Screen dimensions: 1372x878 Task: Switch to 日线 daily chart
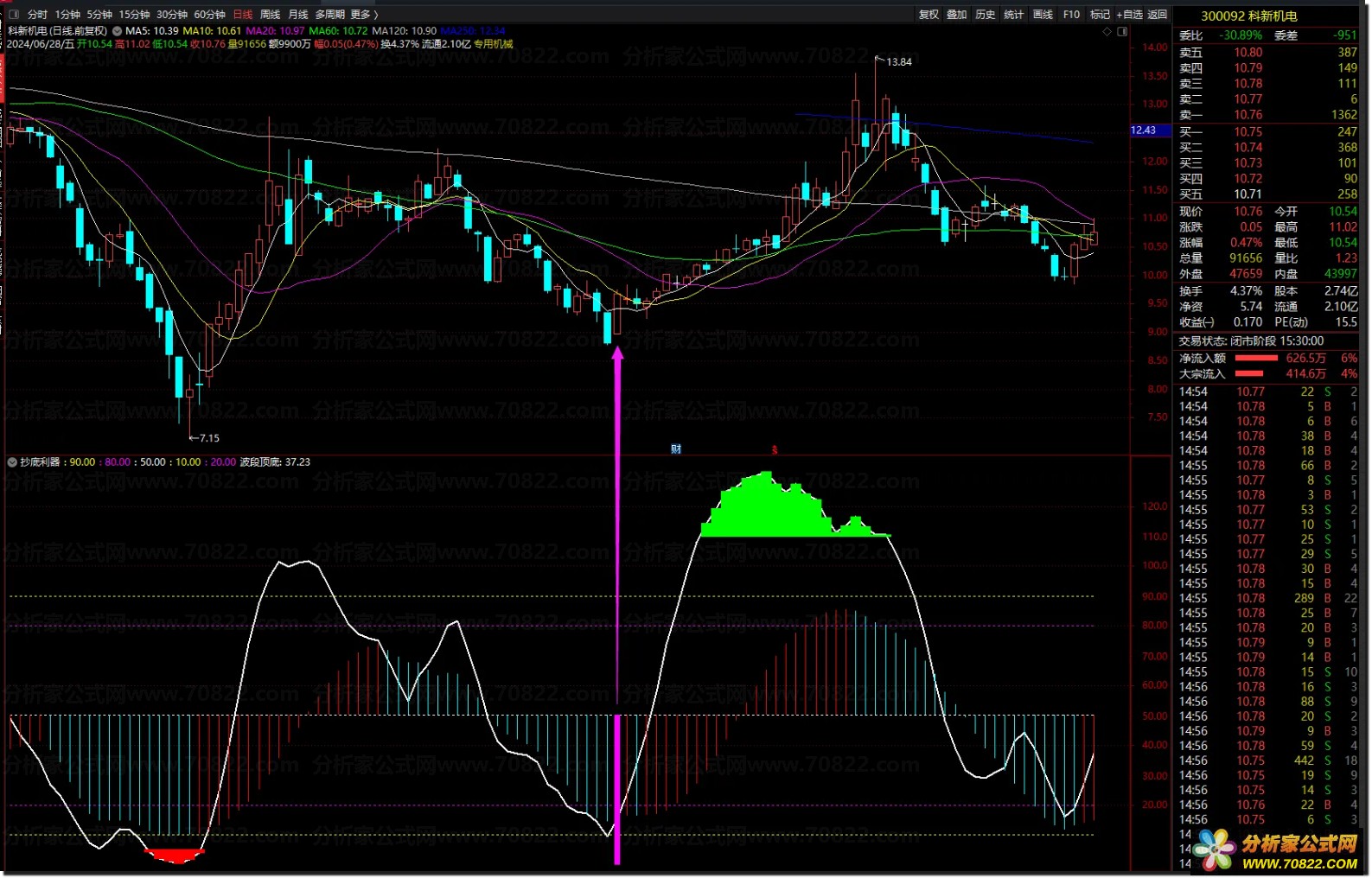242,15
